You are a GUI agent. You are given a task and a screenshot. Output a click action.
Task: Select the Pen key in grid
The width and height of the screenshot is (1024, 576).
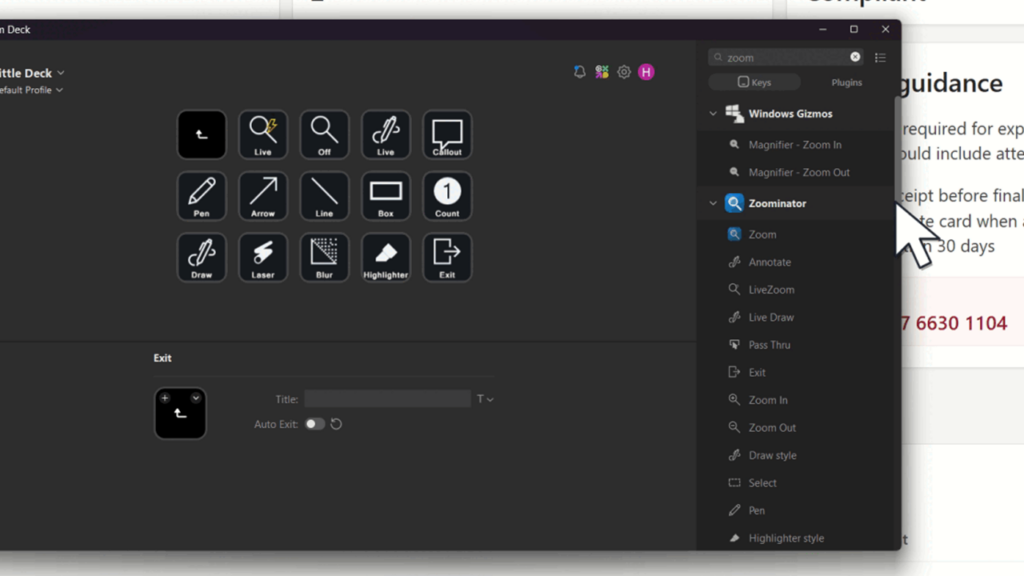(x=201, y=196)
